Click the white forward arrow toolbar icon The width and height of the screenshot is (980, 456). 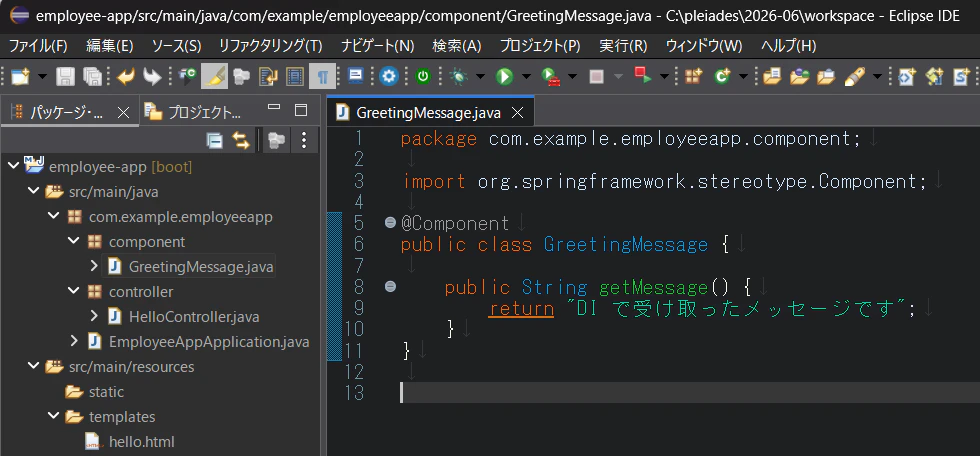(x=152, y=76)
